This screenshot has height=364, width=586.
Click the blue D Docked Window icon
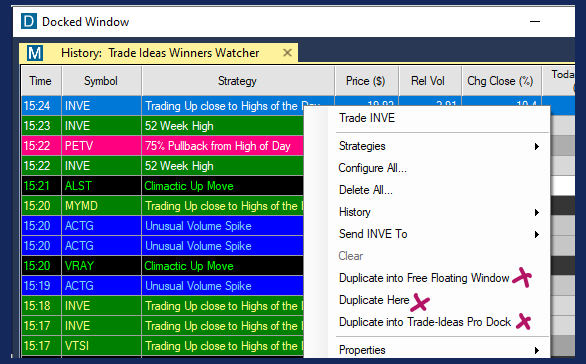pyautogui.click(x=29, y=21)
